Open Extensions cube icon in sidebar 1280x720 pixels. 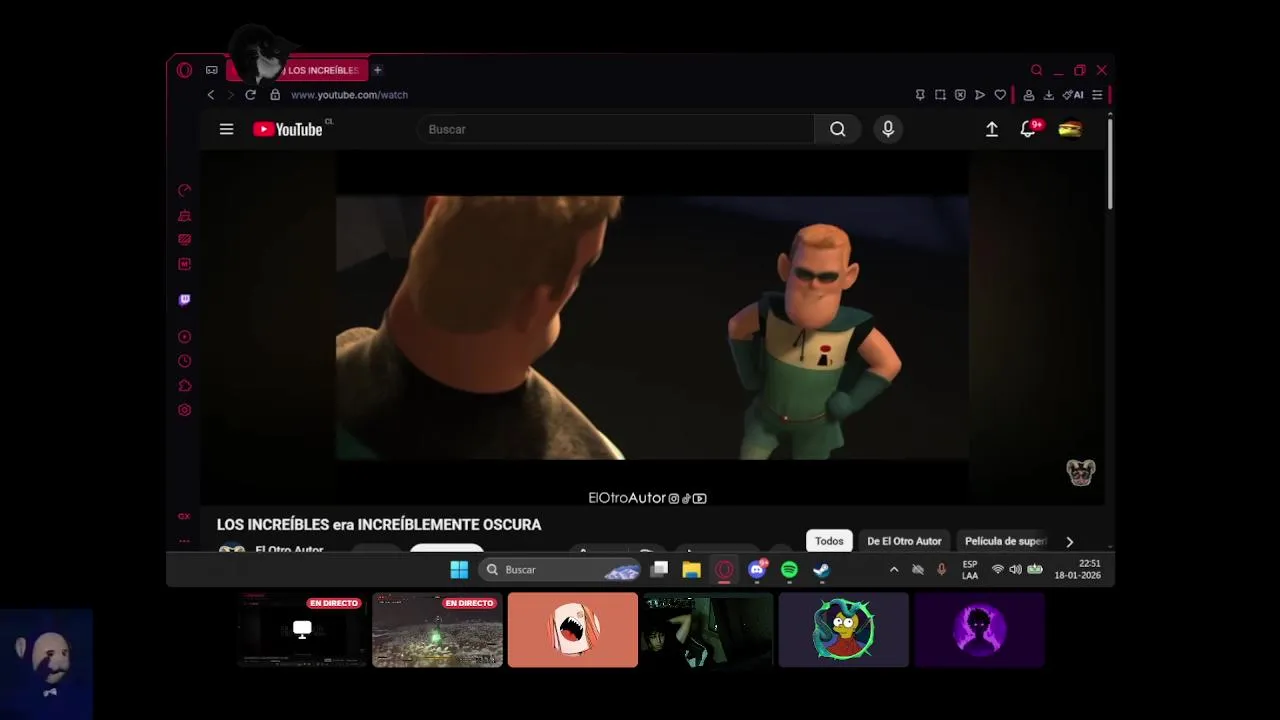pyautogui.click(x=184, y=386)
